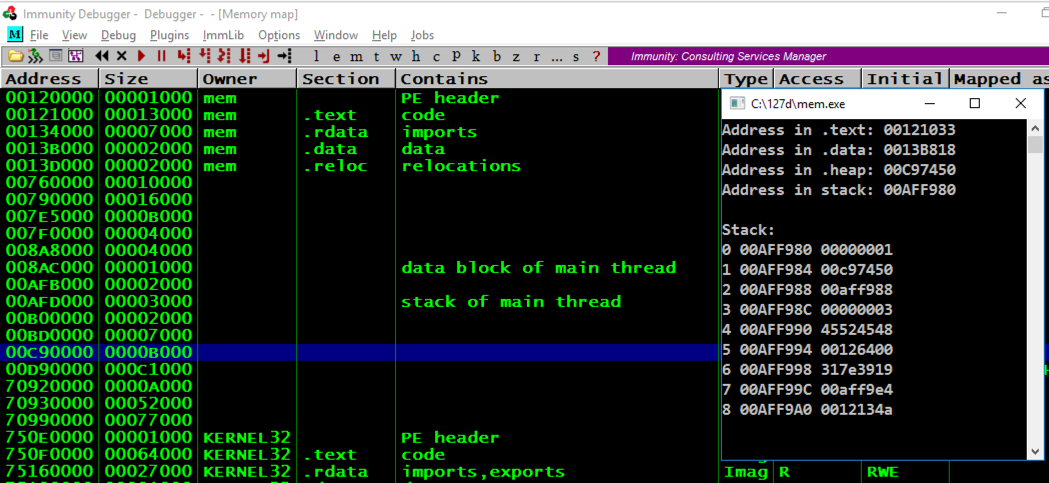
Task: Open the Plugins menu
Action: (169, 35)
